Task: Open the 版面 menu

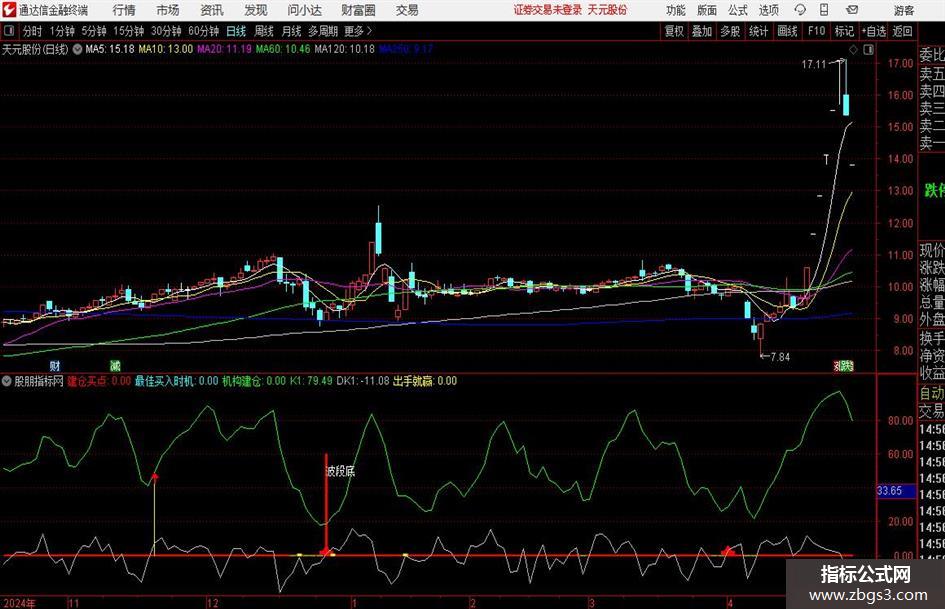Action: coord(706,10)
